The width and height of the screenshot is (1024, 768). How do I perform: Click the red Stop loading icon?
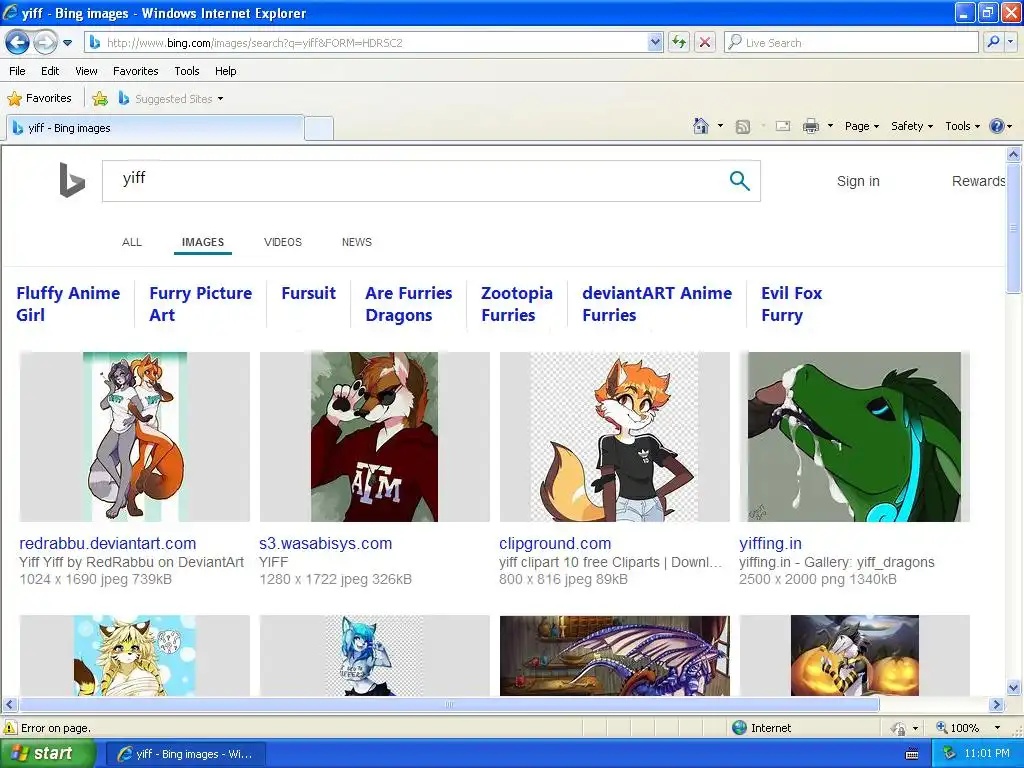[705, 43]
